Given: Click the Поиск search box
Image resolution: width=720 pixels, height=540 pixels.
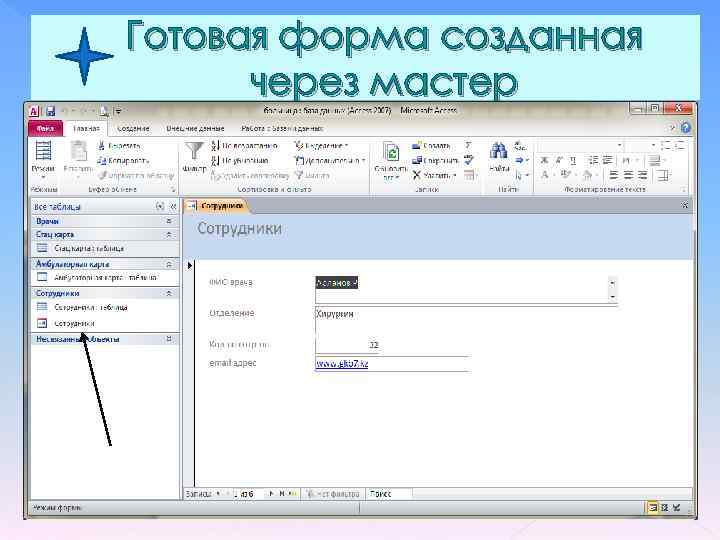Looking at the screenshot, I should [389, 494].
